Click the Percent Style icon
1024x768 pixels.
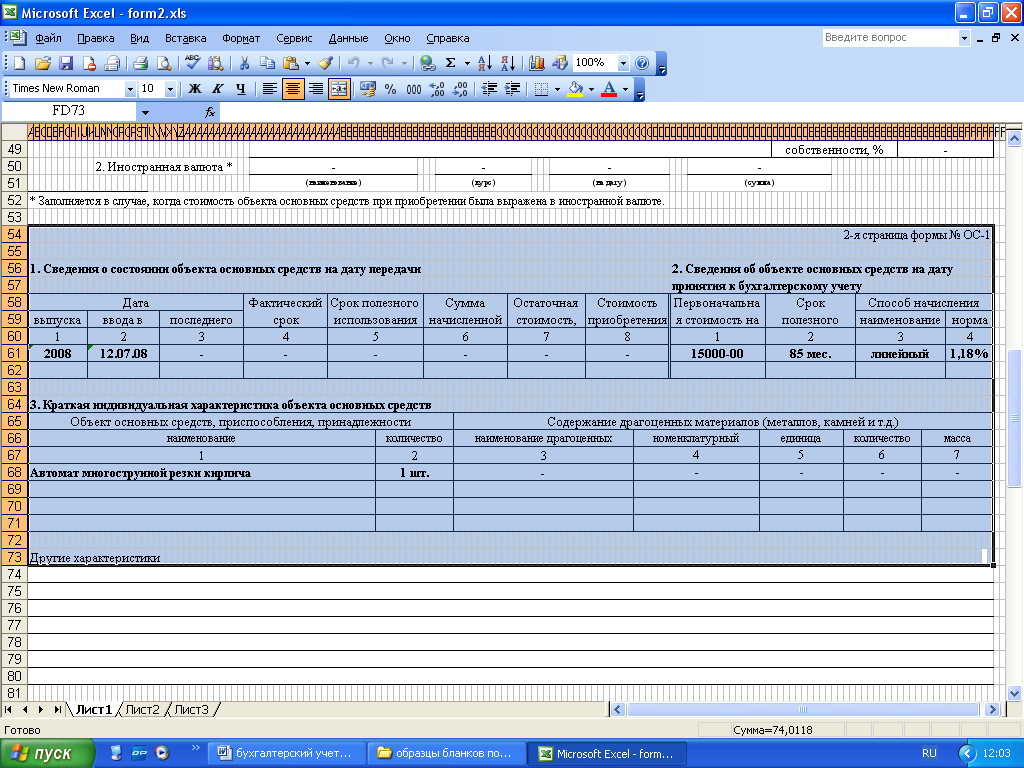pyautogui.click(x=390, y=89)
